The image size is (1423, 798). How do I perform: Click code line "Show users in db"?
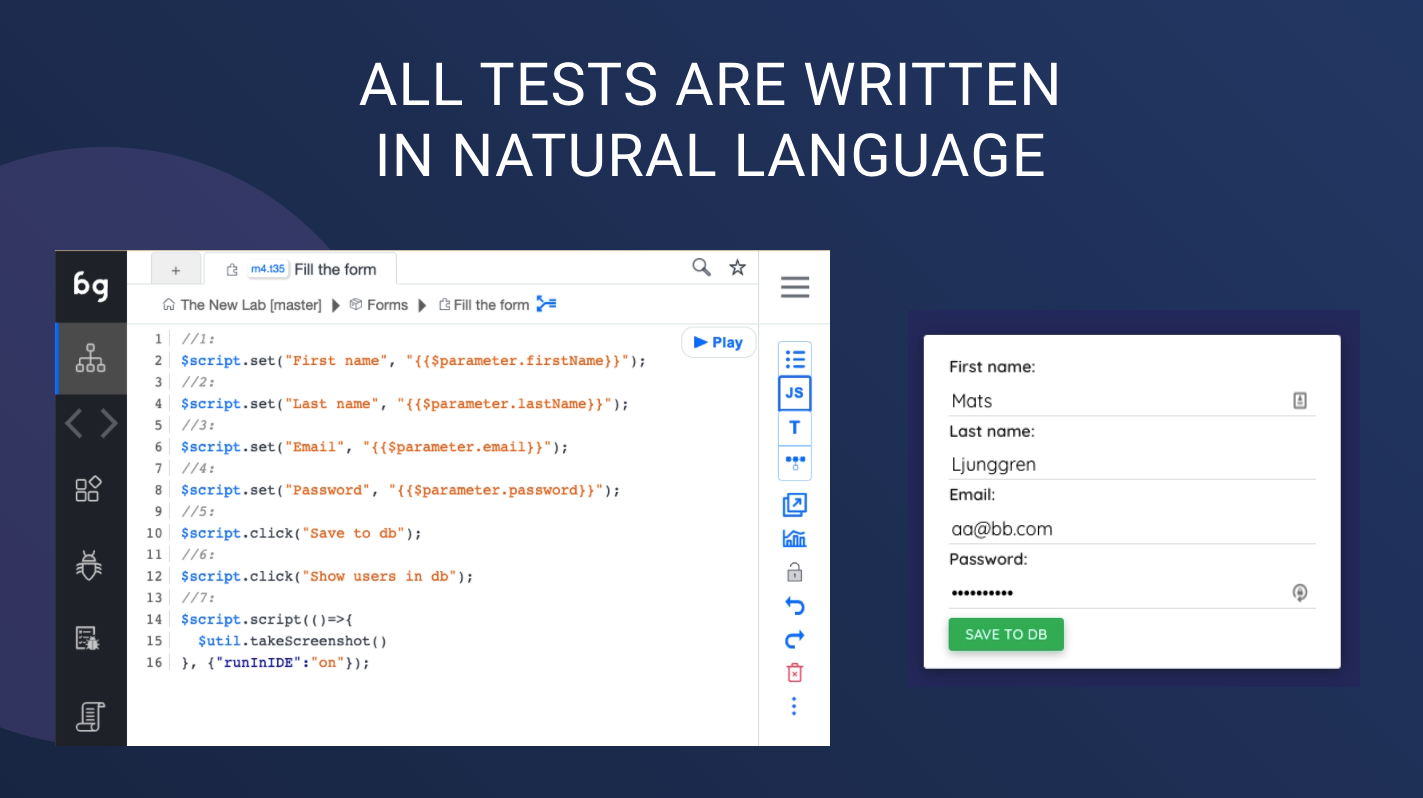click(327, 576)
